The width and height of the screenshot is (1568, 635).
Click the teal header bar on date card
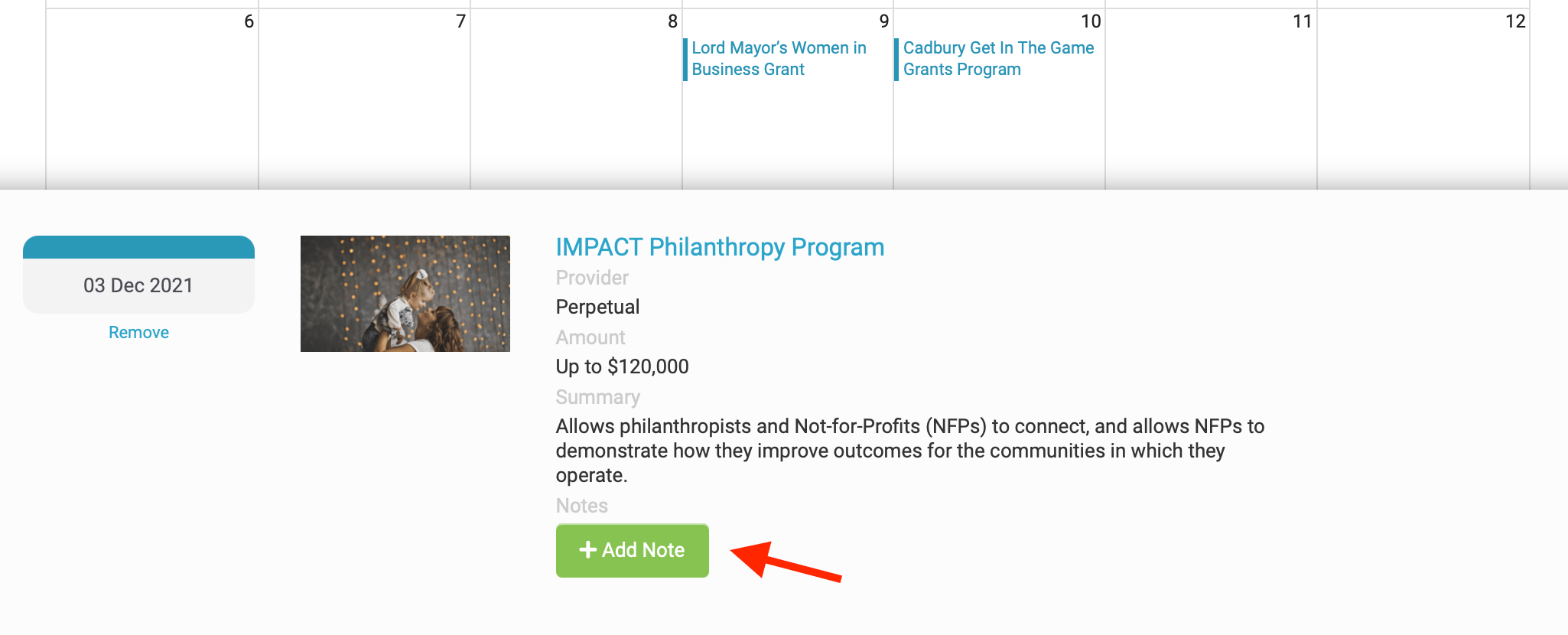138,247
